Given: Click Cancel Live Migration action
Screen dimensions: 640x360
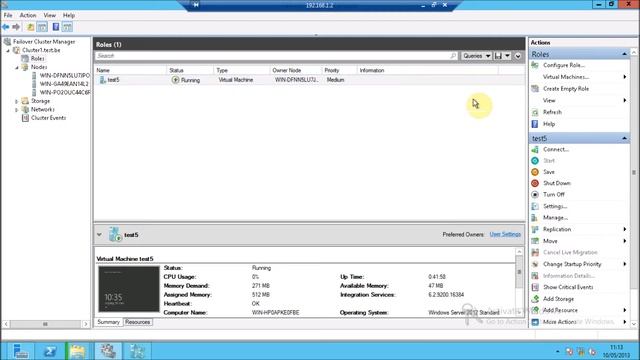Looking at the screenshot, I should tap(570, 253).
